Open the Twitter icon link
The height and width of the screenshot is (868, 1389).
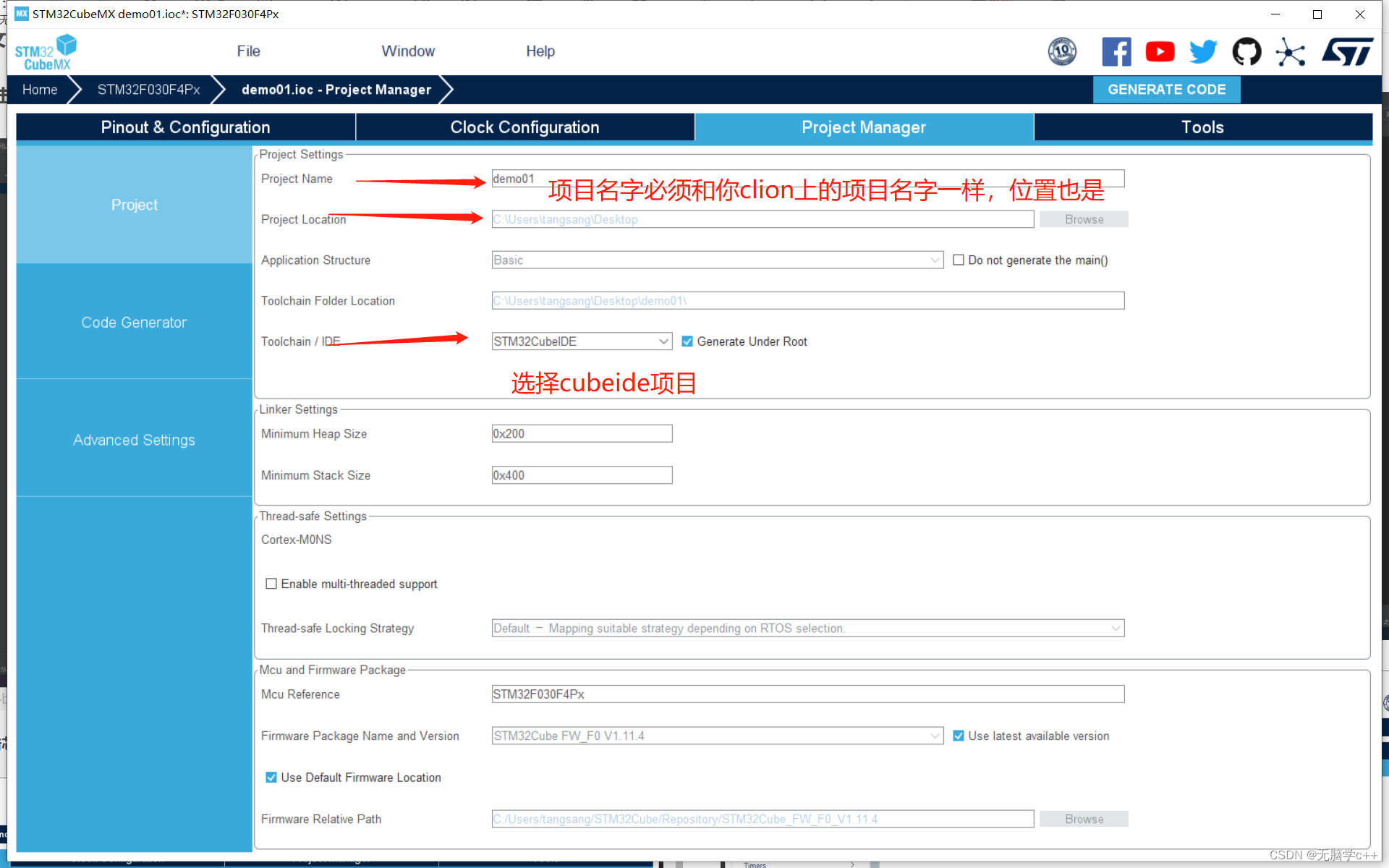tap(1203, 51)
